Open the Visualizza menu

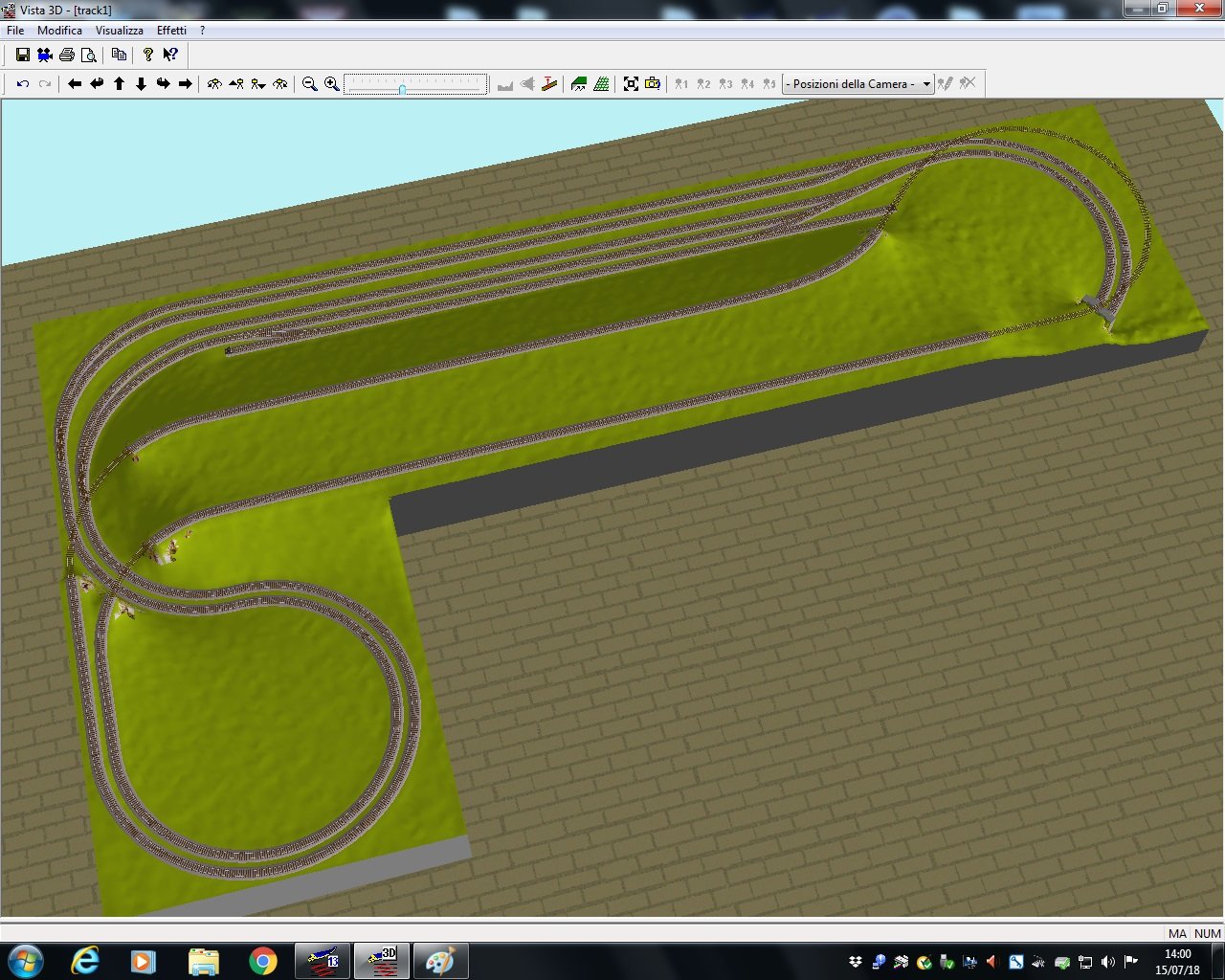[x=119, y=31]
